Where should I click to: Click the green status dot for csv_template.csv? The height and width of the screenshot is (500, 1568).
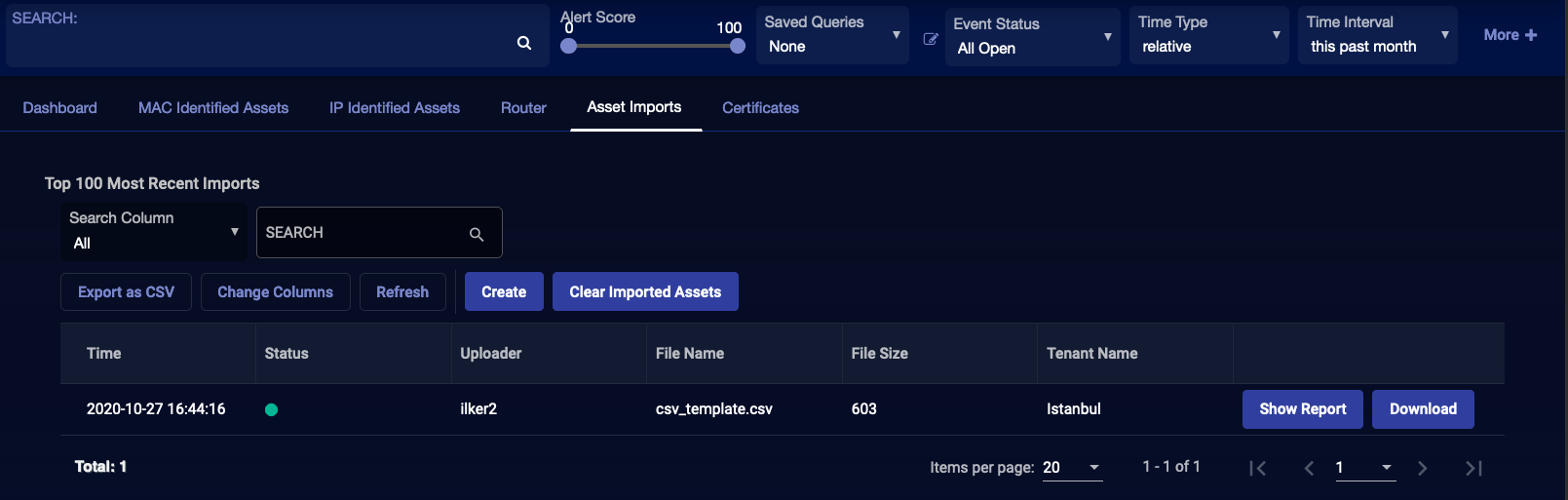272,410
